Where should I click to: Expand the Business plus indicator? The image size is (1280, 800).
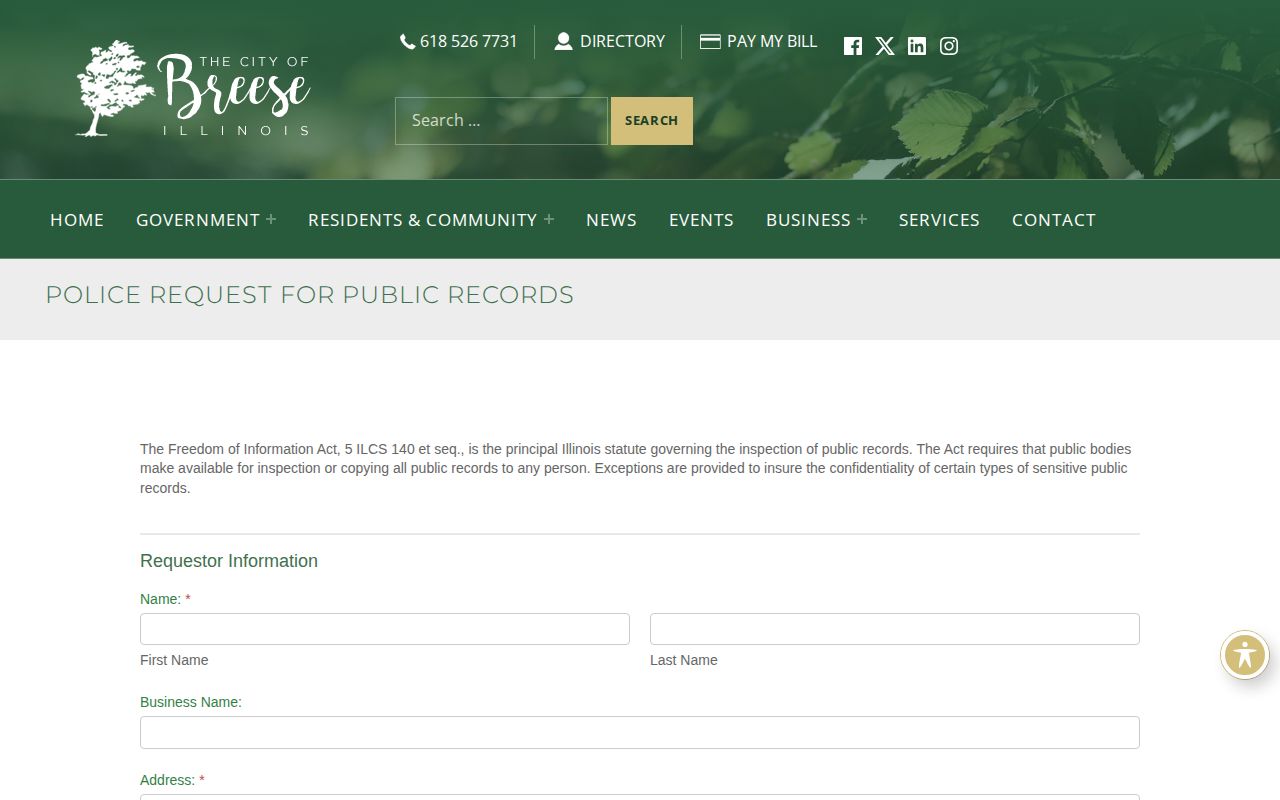[x=862, y=219]
